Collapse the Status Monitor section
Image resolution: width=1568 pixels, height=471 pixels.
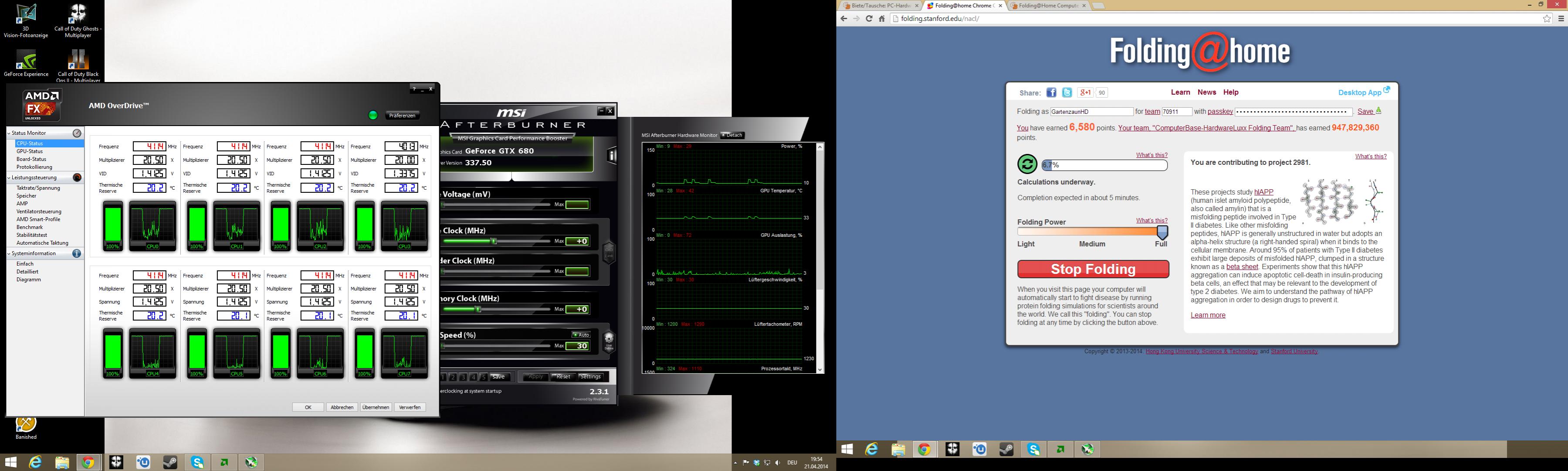9,133
